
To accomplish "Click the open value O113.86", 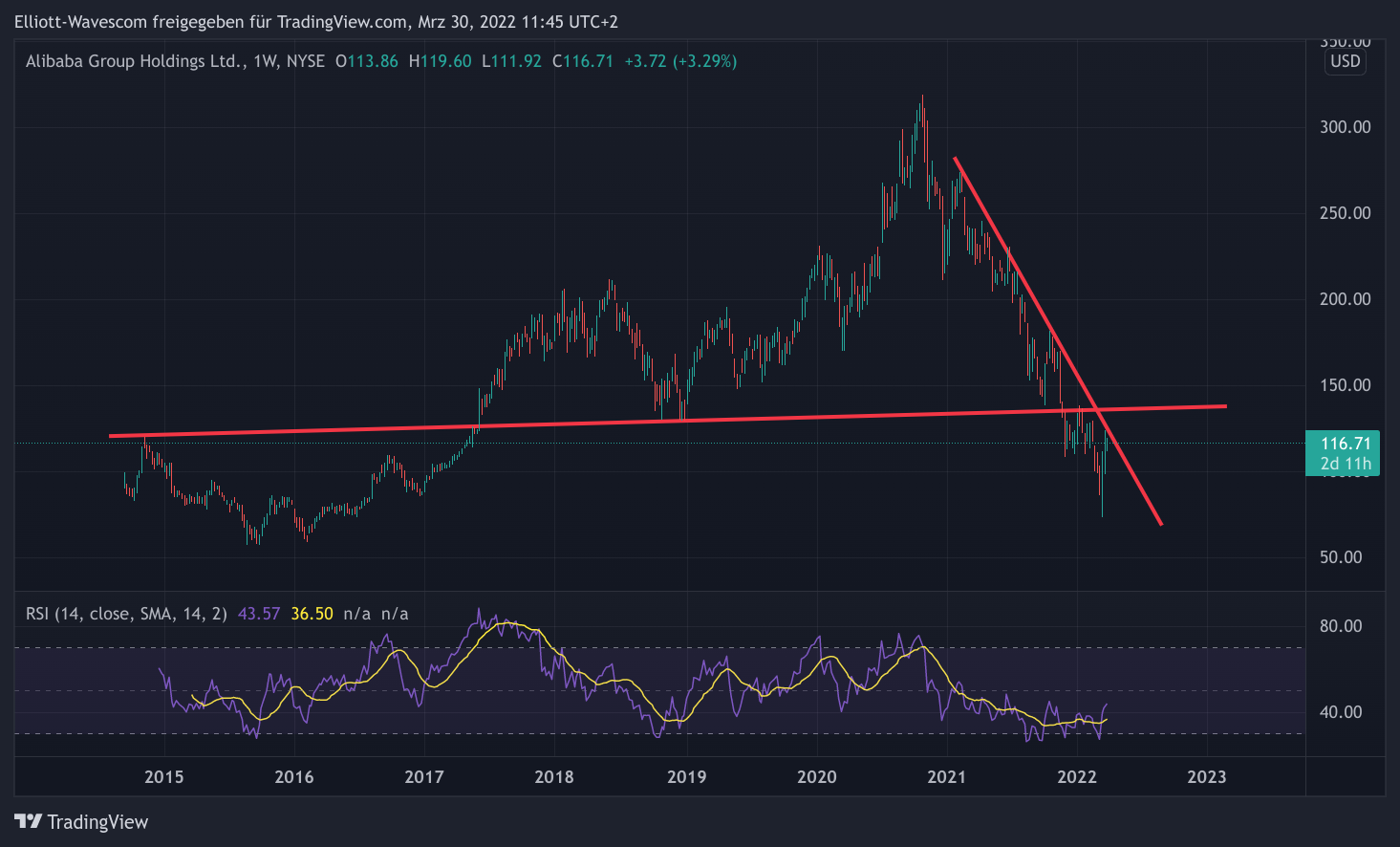I will (367, 61).
